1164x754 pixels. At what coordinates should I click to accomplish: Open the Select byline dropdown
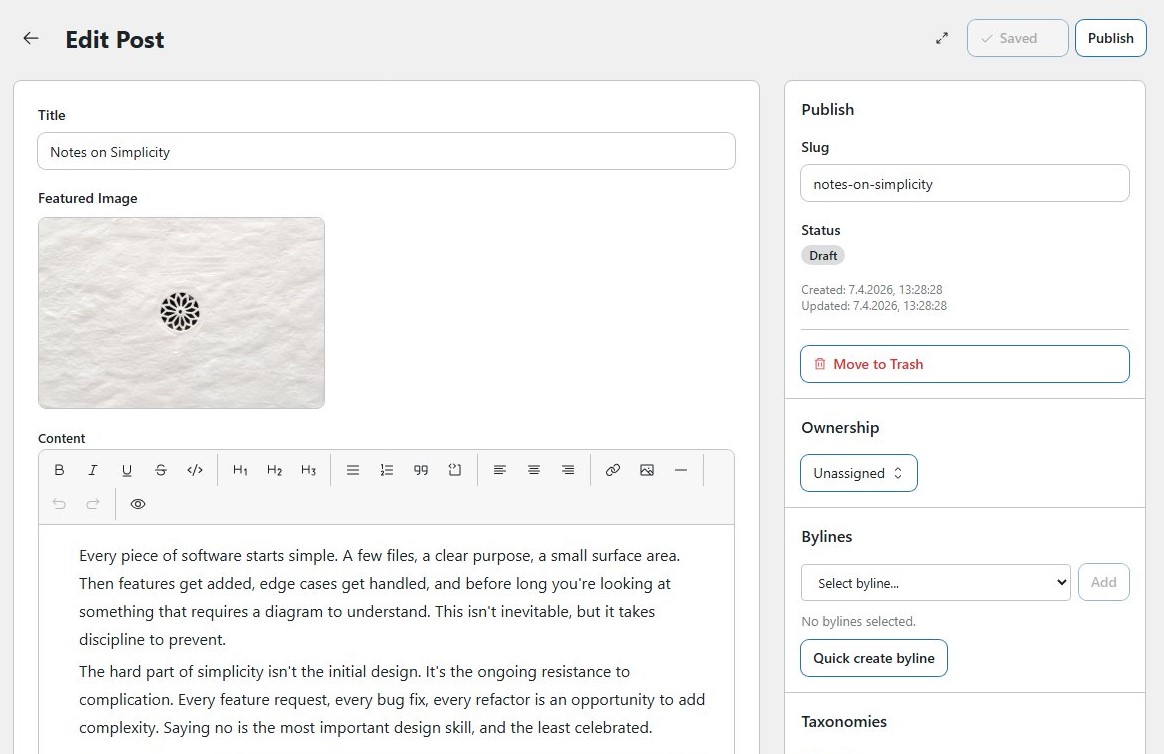tap(935, 583)
